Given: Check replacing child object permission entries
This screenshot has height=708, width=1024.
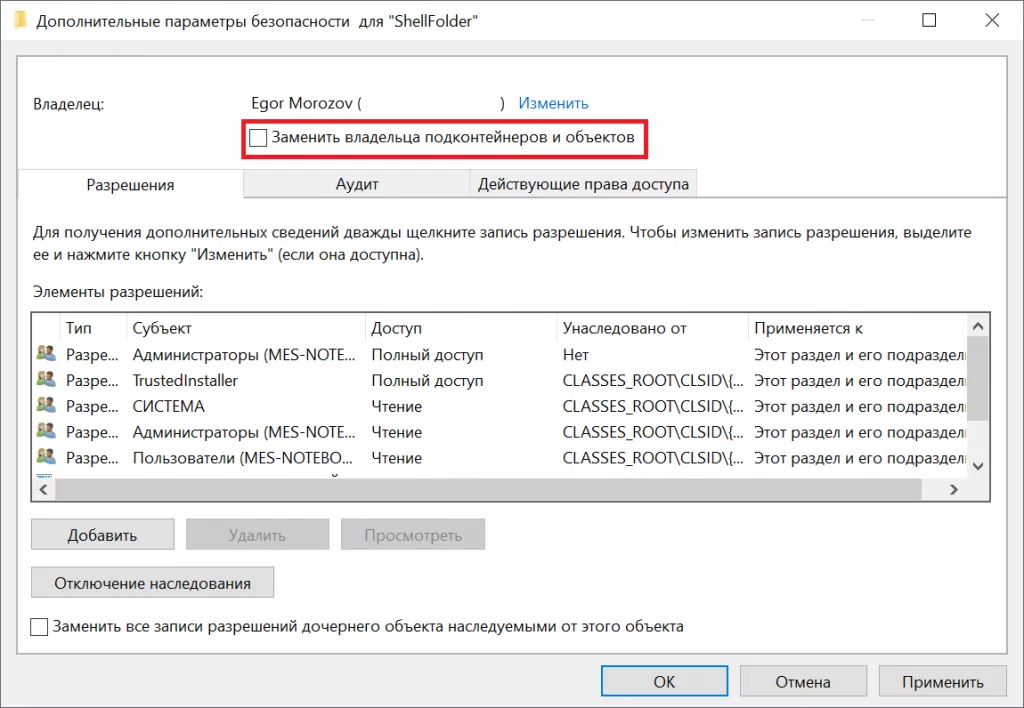Looking at the screenshot, I should click(39, 627).
